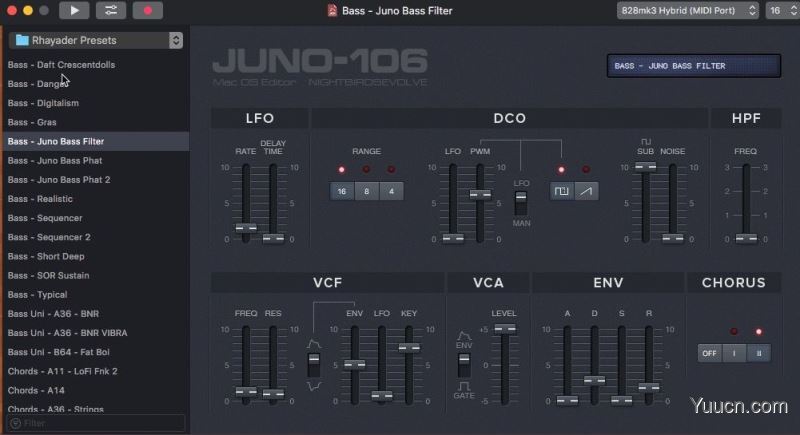Select DCO range 16 button
The height and width of the screenshot is (435, 800).
[342, 191]
